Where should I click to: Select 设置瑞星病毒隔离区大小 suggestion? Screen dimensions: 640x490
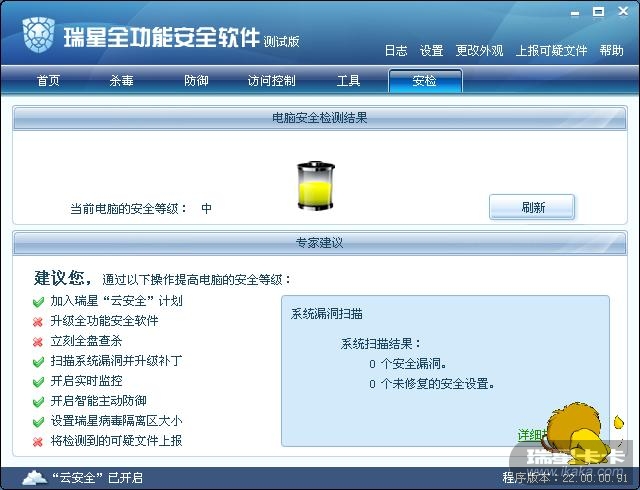tap(116, 421)
